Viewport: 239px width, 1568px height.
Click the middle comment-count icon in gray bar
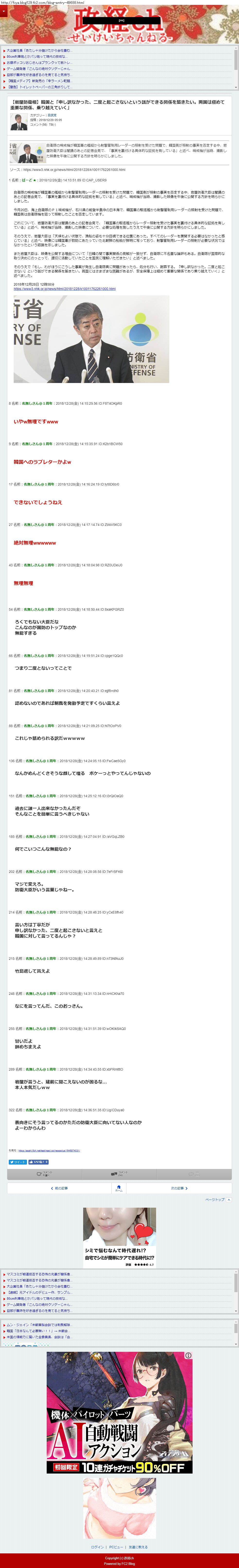[119, 1174]
